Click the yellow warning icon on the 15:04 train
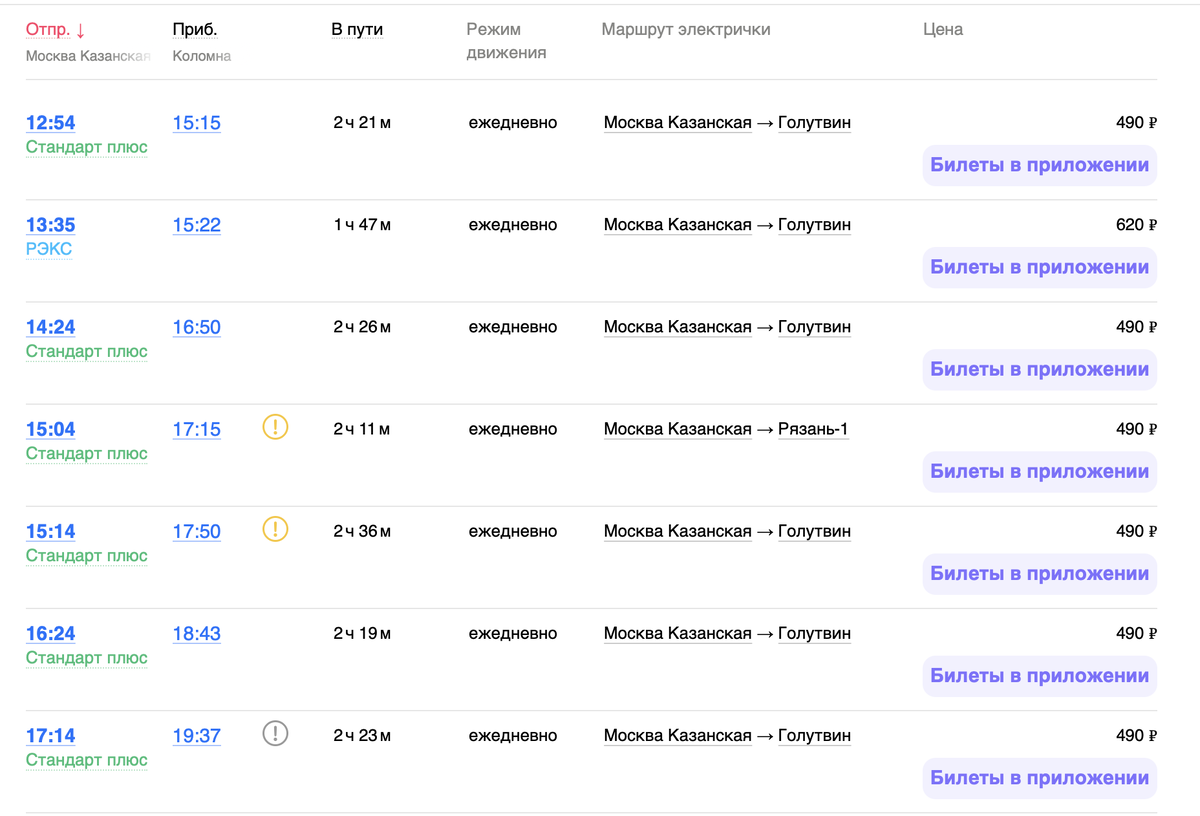 click(x=275, y=427)
